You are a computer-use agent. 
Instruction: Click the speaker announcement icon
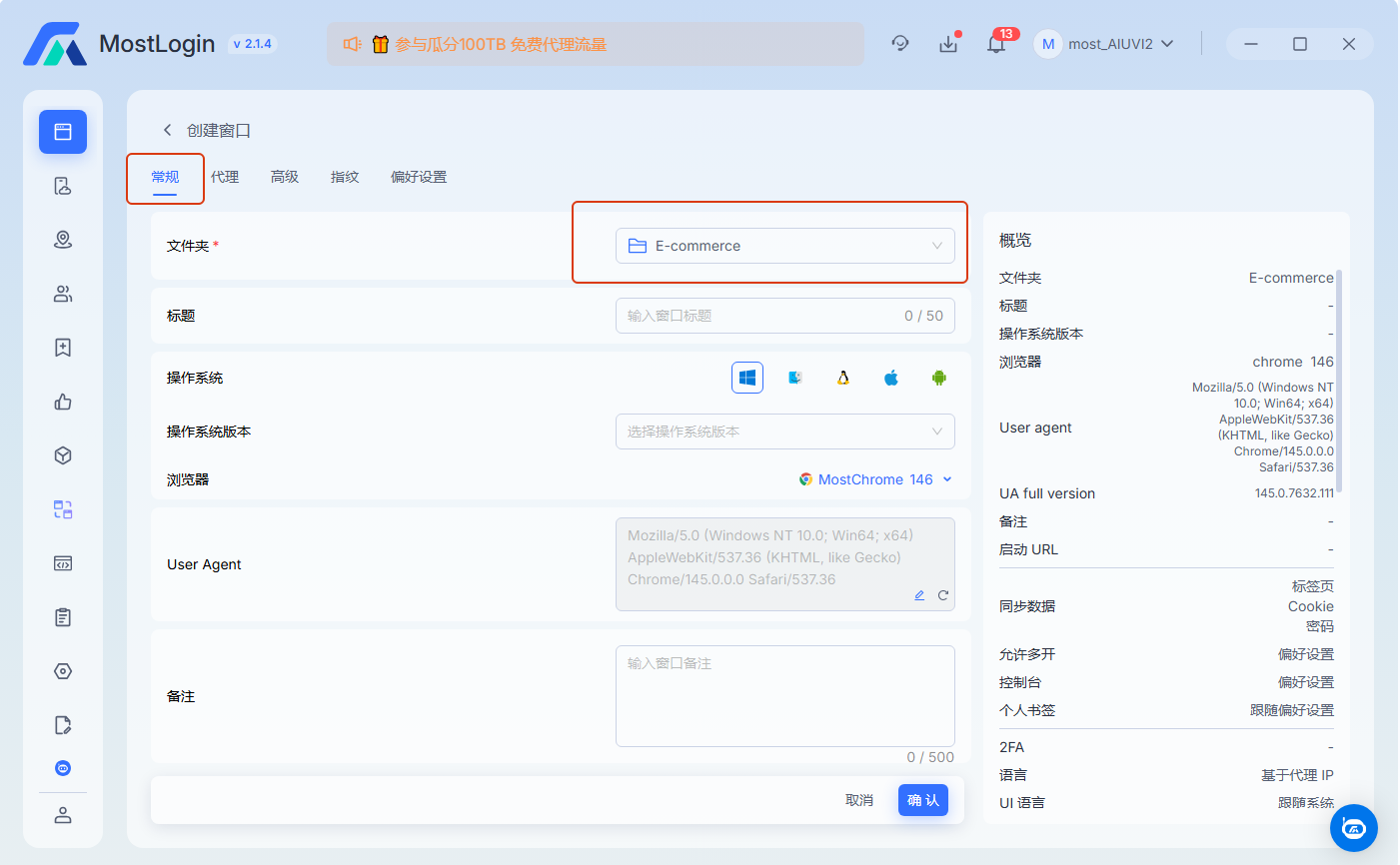352,44
